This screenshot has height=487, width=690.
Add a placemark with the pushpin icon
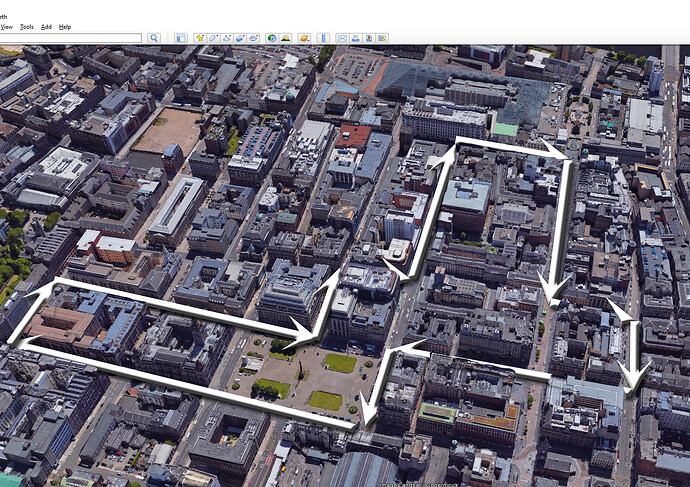point(200,38)
